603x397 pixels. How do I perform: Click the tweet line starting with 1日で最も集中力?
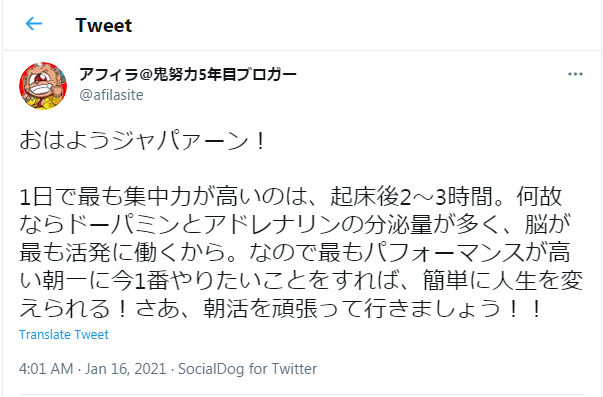[291, 197]
